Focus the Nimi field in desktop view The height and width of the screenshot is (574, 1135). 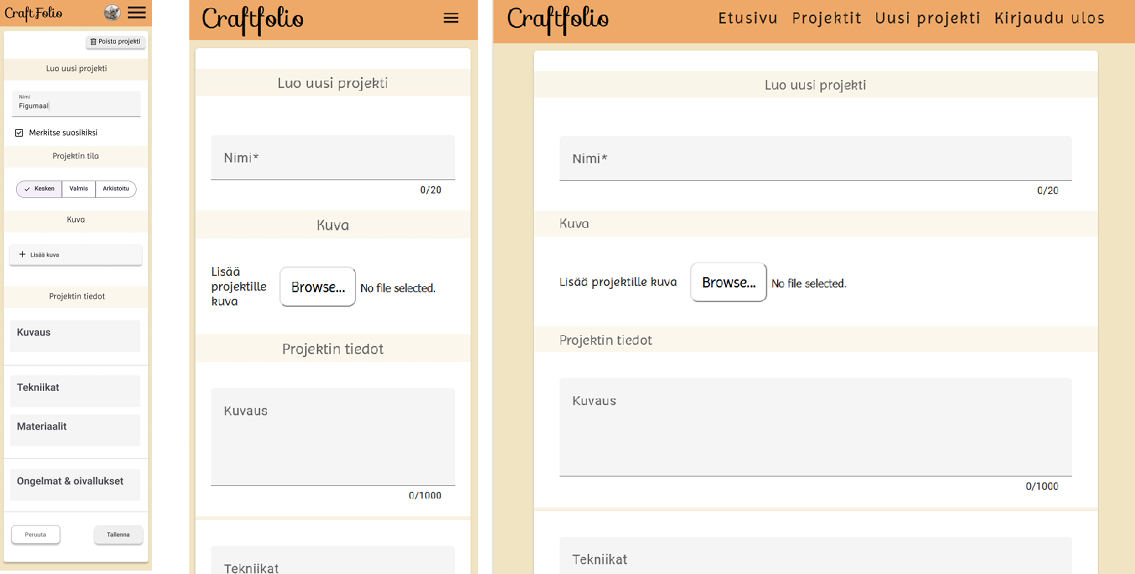[x=815, y=159]
